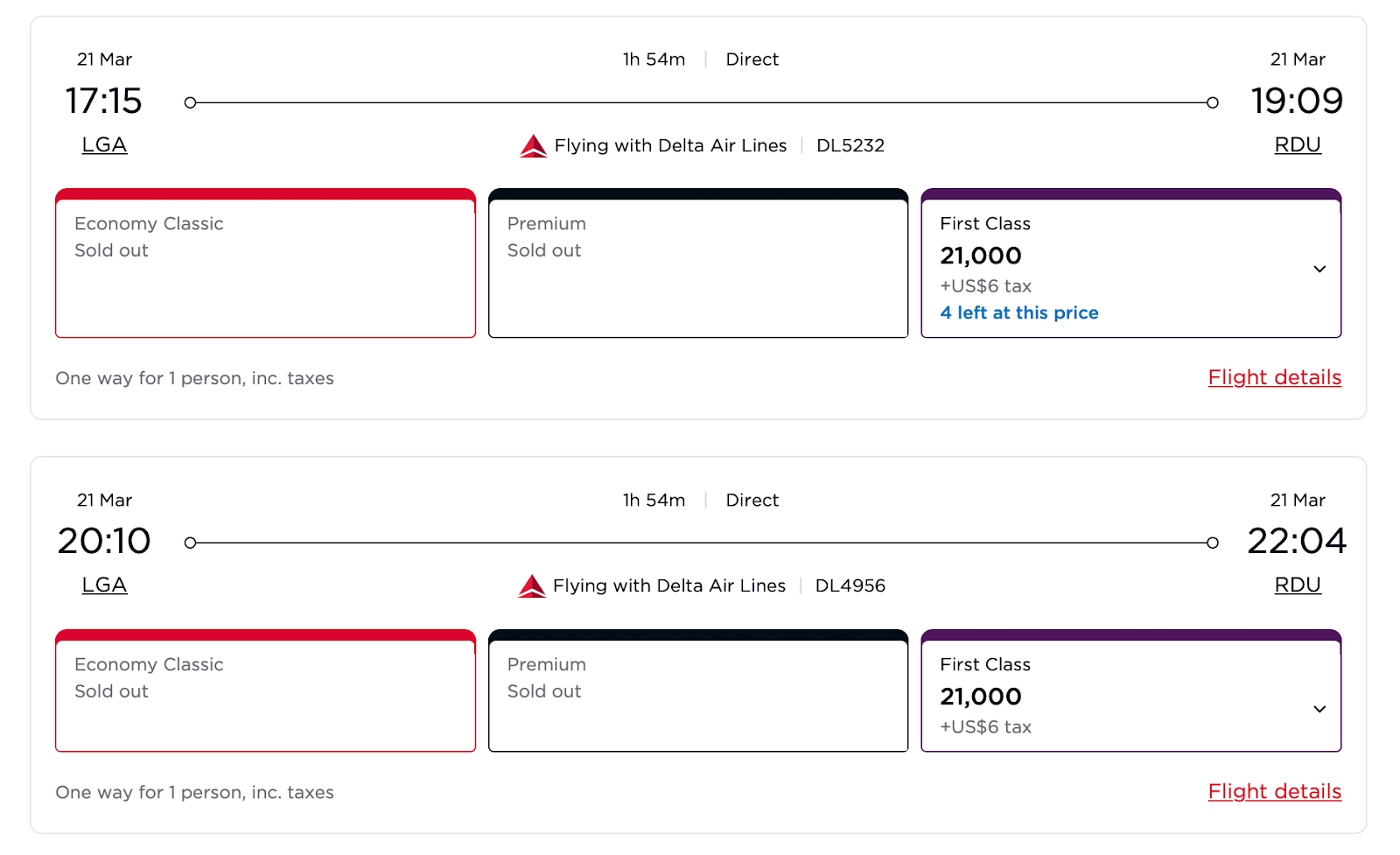This screenshot has height=855, width=1400.
Task: Expand First Class fare for 17:15 flight
Action: pos(1319,269)
